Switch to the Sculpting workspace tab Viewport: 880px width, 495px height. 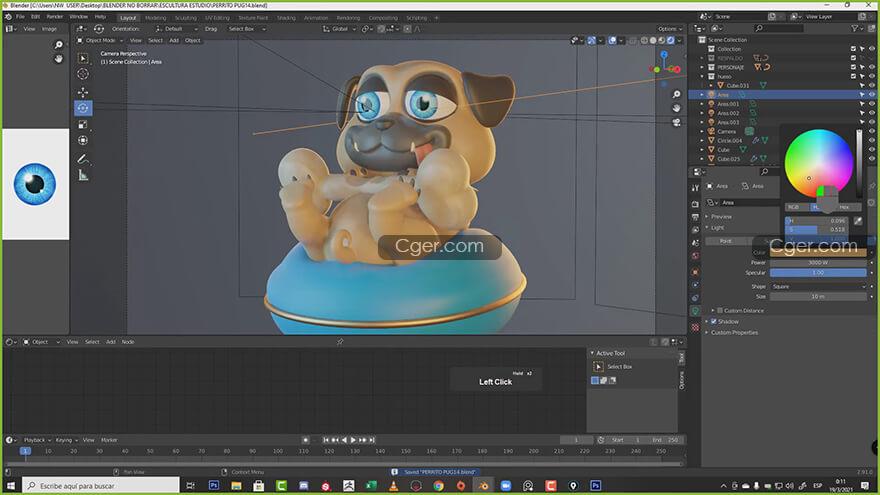pyautogui.click(x=185, y=18)
